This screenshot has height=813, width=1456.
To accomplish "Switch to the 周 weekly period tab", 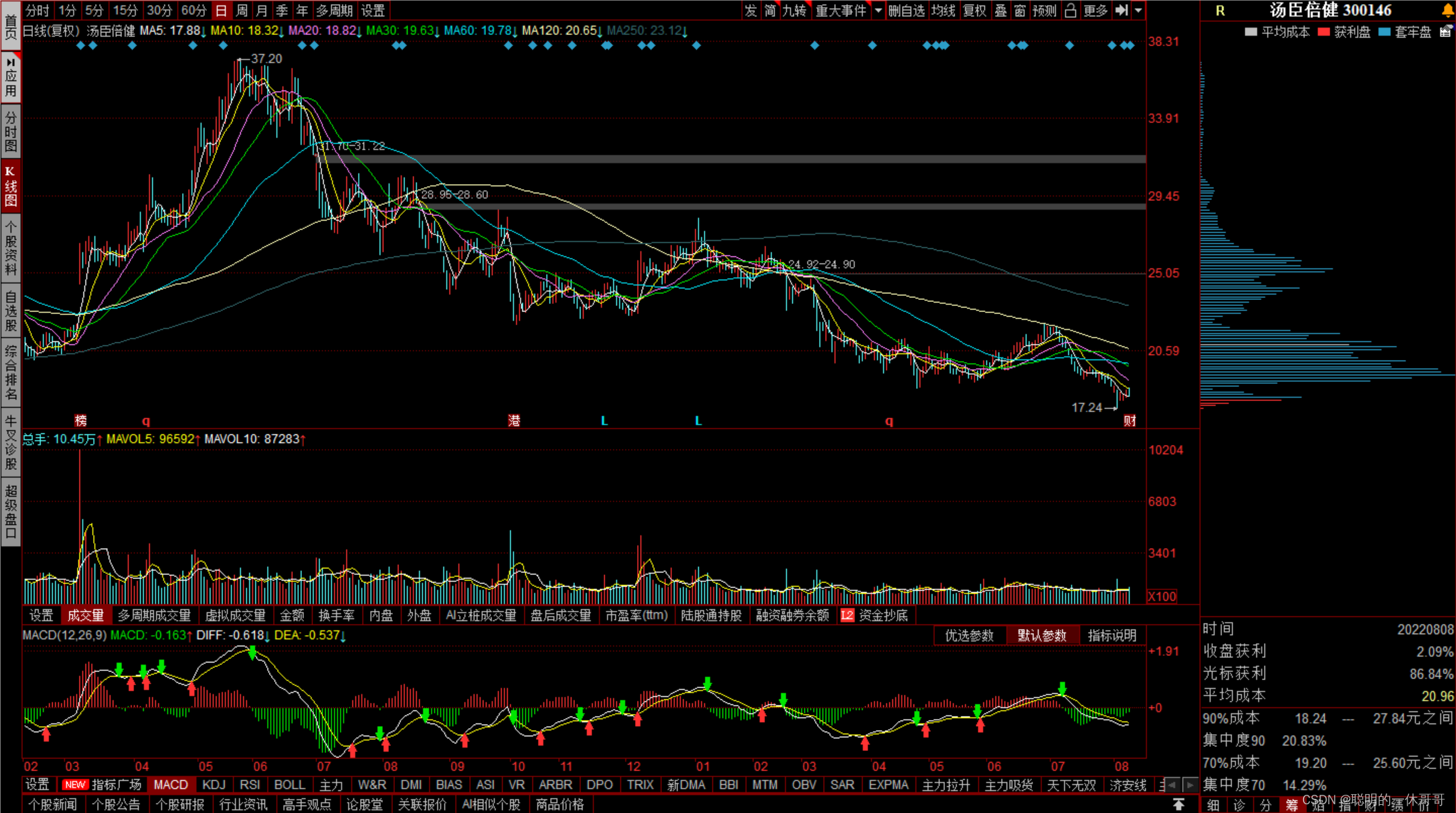I will (x=241, y=10).
